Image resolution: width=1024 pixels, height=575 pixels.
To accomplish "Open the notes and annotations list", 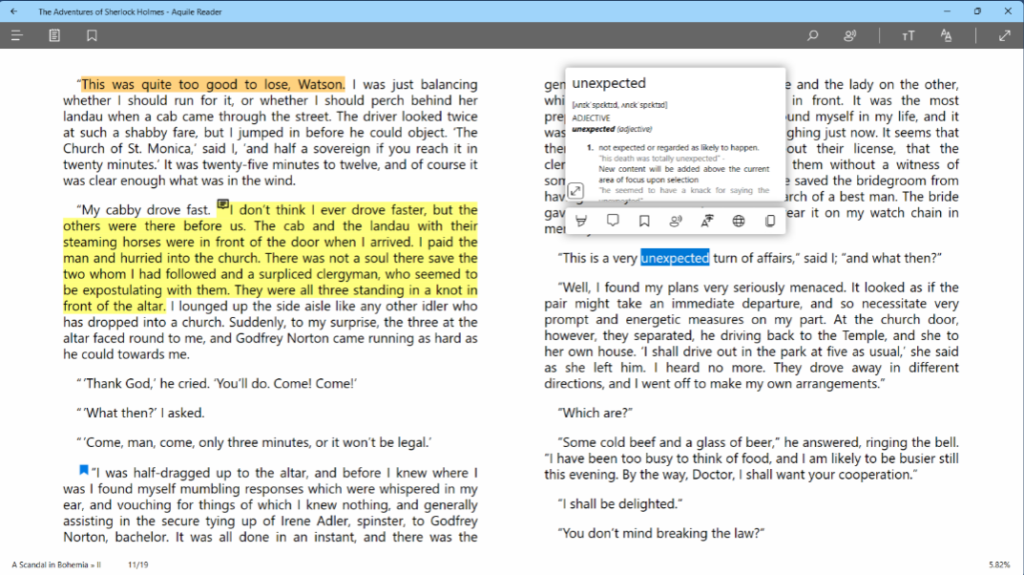I will (x=54, y=36).
